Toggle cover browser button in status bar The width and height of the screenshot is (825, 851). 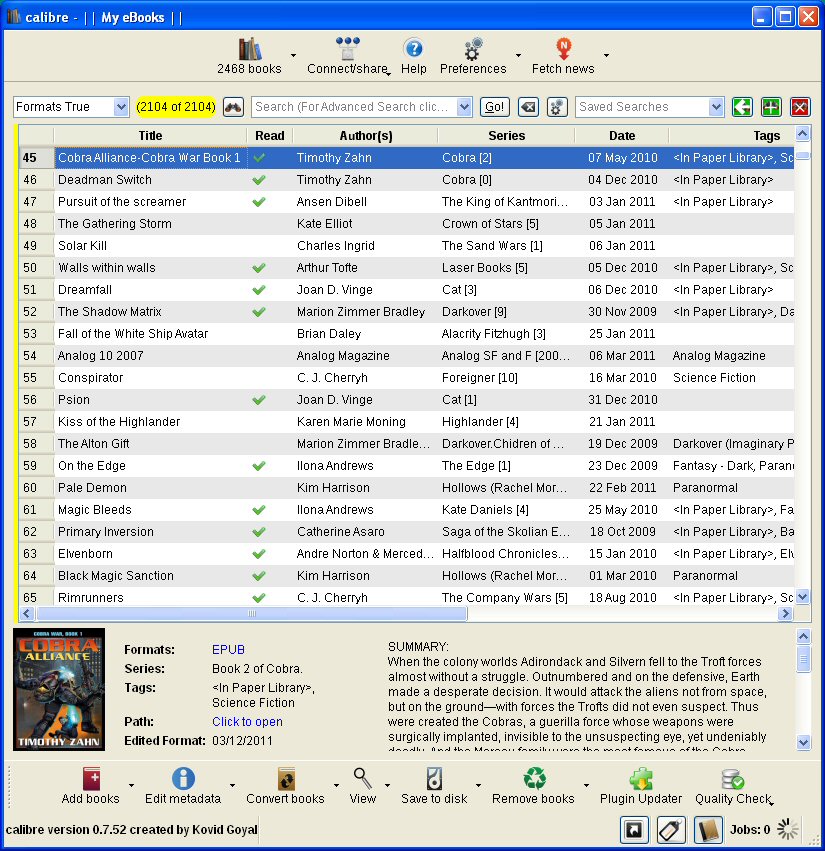[x=634, y=830]
